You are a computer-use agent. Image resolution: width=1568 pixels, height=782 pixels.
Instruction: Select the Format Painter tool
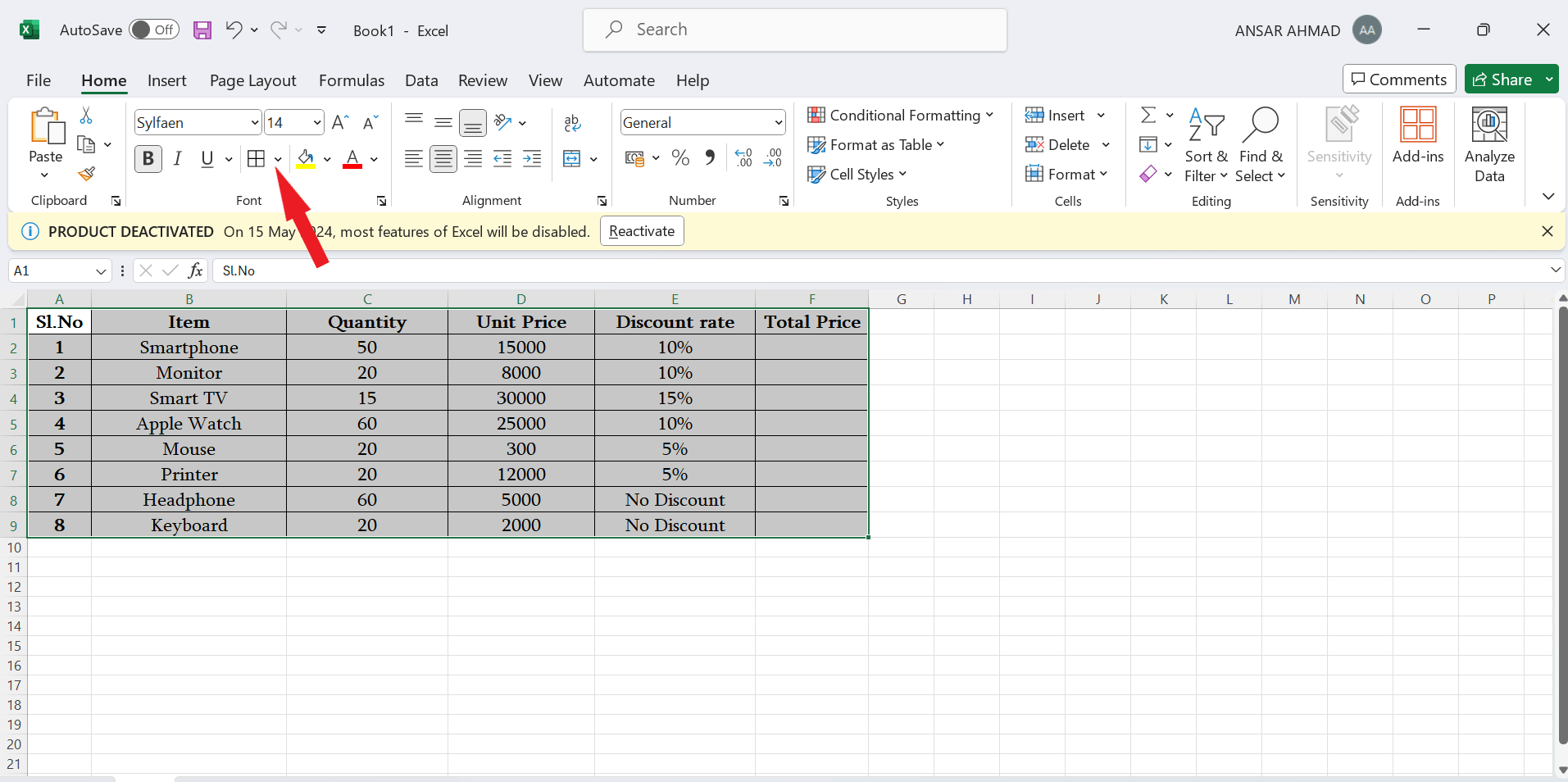tap(87, 175)
